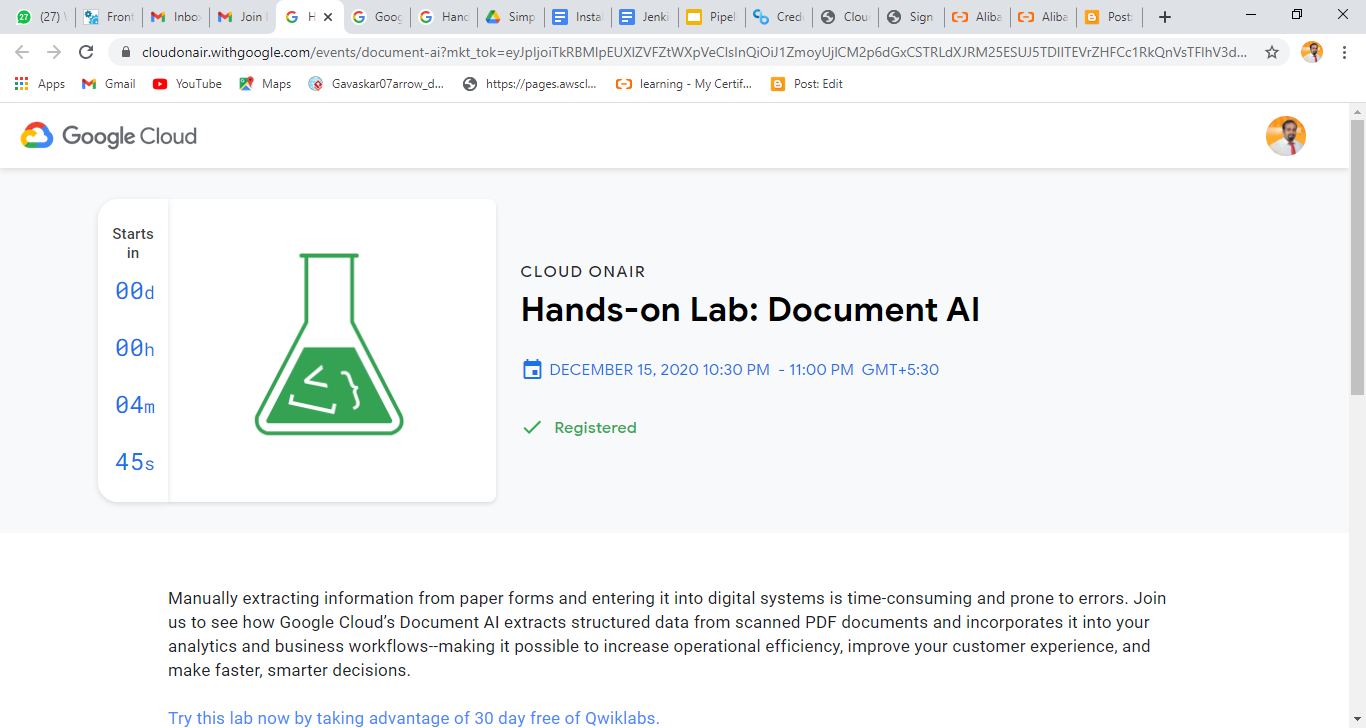Open the Google account avatar on the page
Screen dimensions: 1366x728
1286,136
